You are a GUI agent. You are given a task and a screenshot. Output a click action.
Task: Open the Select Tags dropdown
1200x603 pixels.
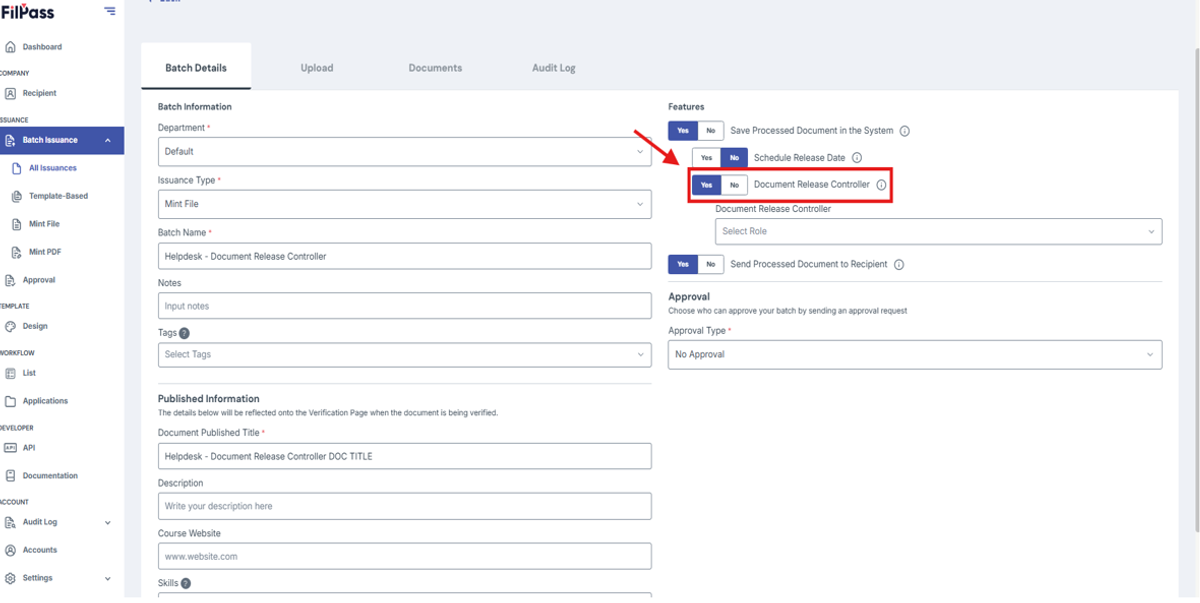click(x=404, y=354)
